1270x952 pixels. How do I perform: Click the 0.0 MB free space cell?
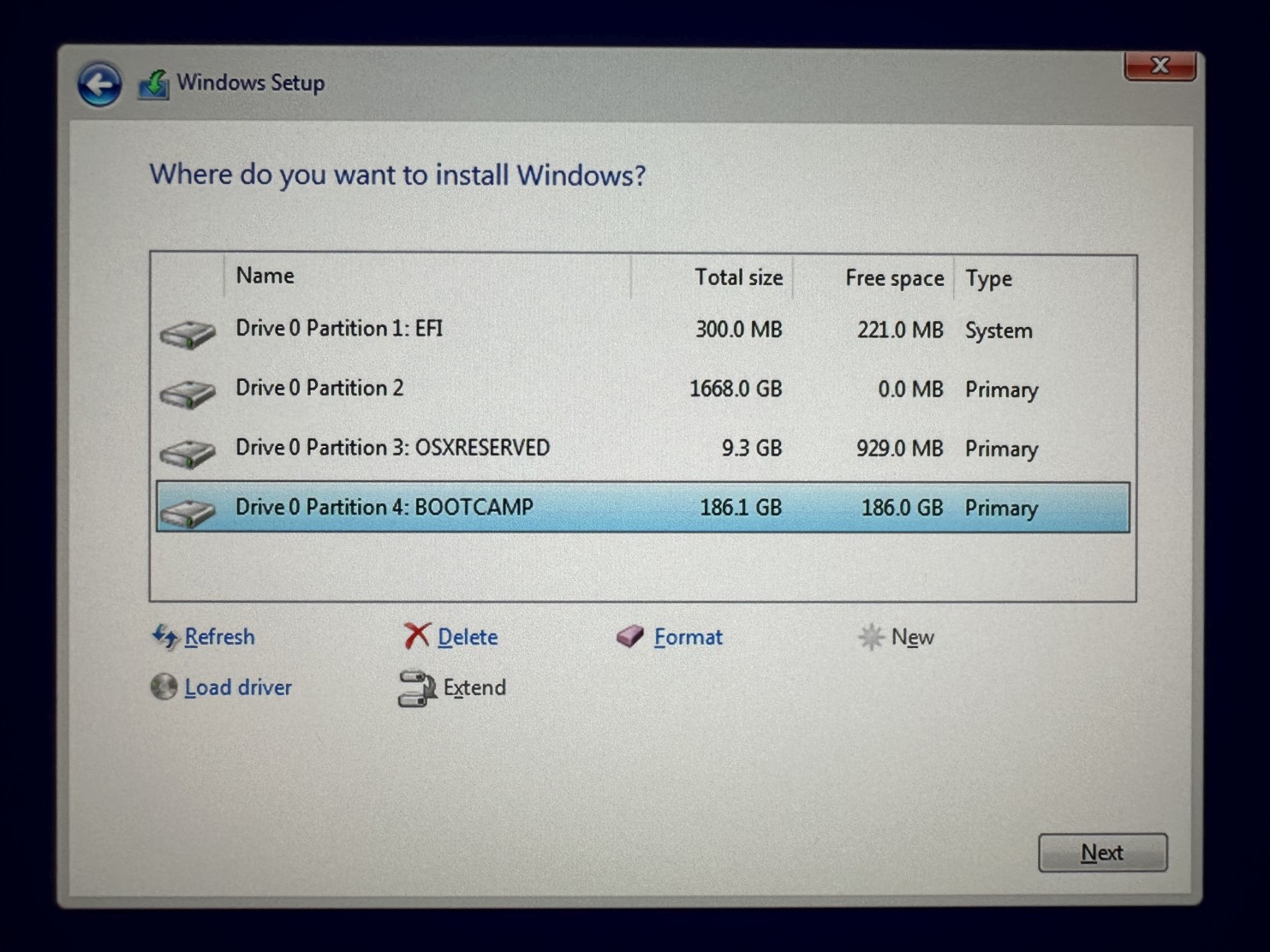click(910, 390)
